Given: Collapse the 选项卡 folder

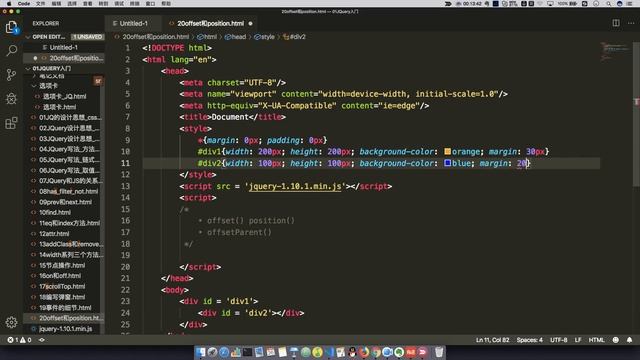Looking at the screenshot, I should tap(34, 86).
